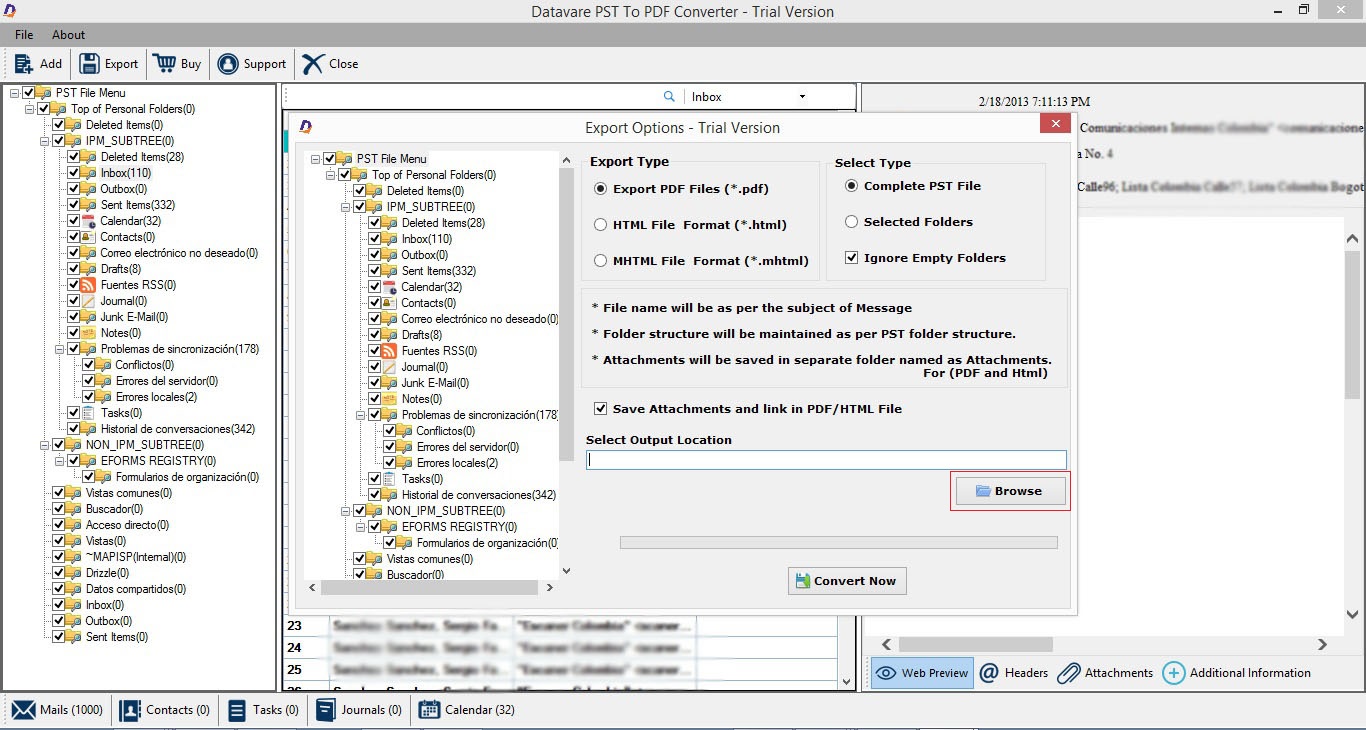This screenshot has height=730, width=1366.
Task: Click the Browse button
Action: coord(1011,491)
